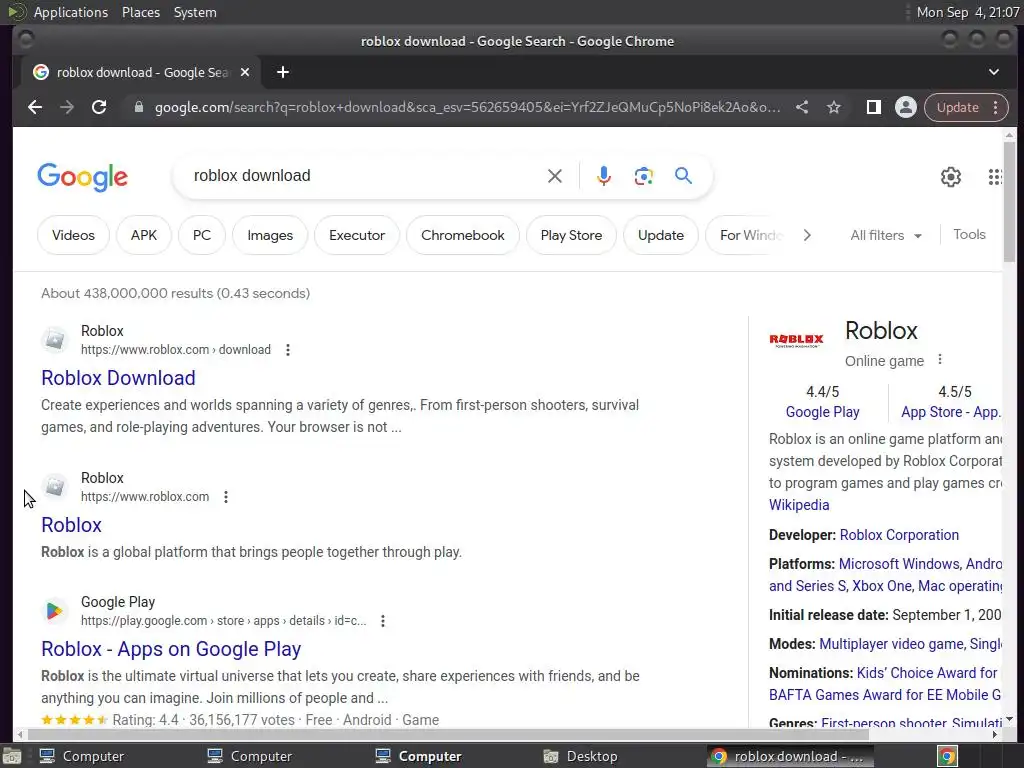Show the desktop via taskbar corner icon
The width and height of the screenshot is (1024, 768).
coord(10,756)
